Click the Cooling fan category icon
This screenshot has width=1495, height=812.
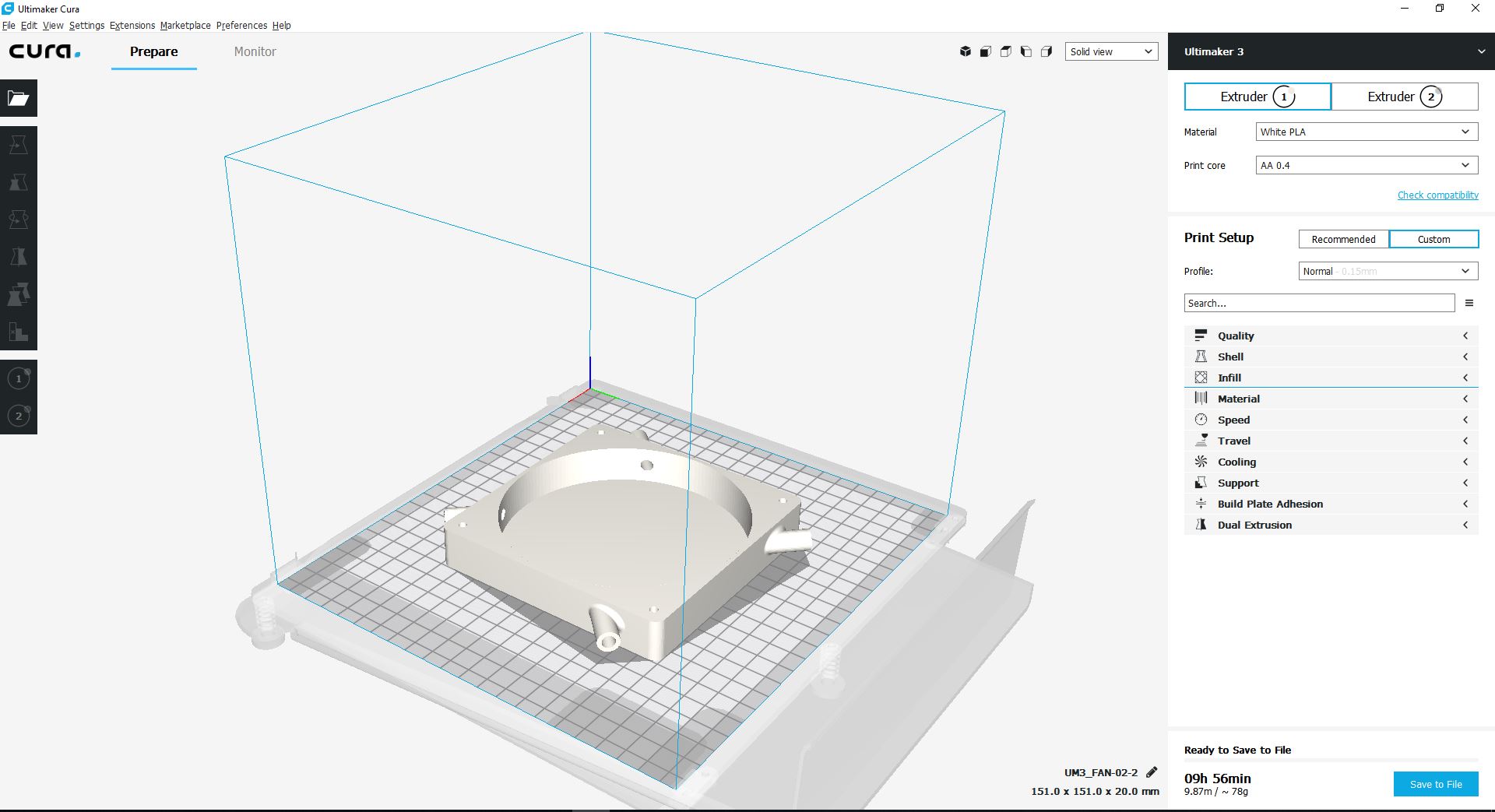1201,462
